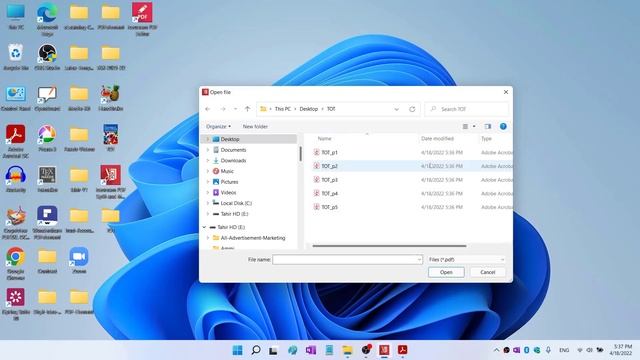Cancel the Open file dialog
The width and height of the screenshot is (640, 360).
(x=487, y=272)
